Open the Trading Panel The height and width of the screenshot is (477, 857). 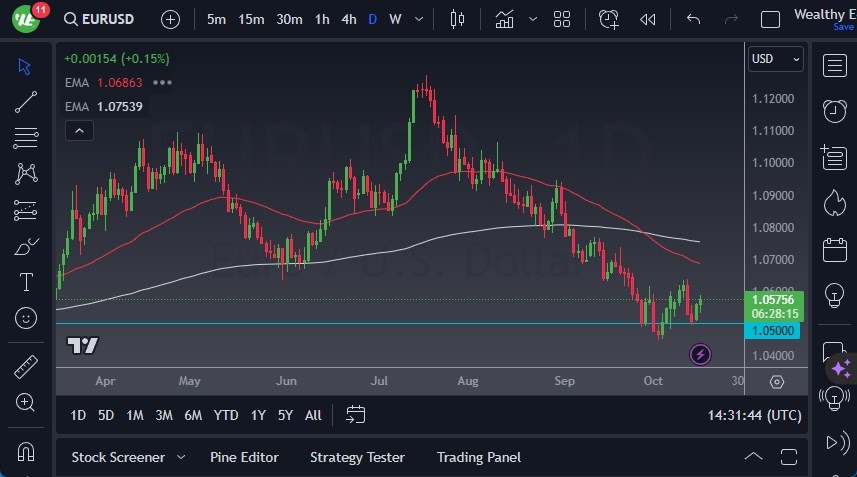pos(479,457)
